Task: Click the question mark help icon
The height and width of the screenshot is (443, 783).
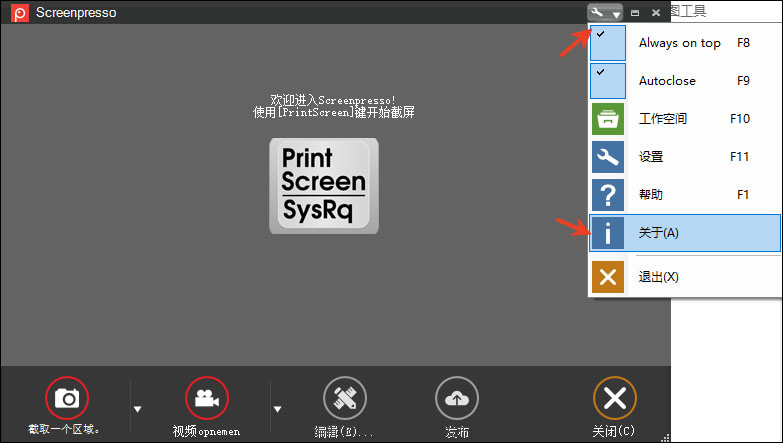Action: (x=608, y=195)
